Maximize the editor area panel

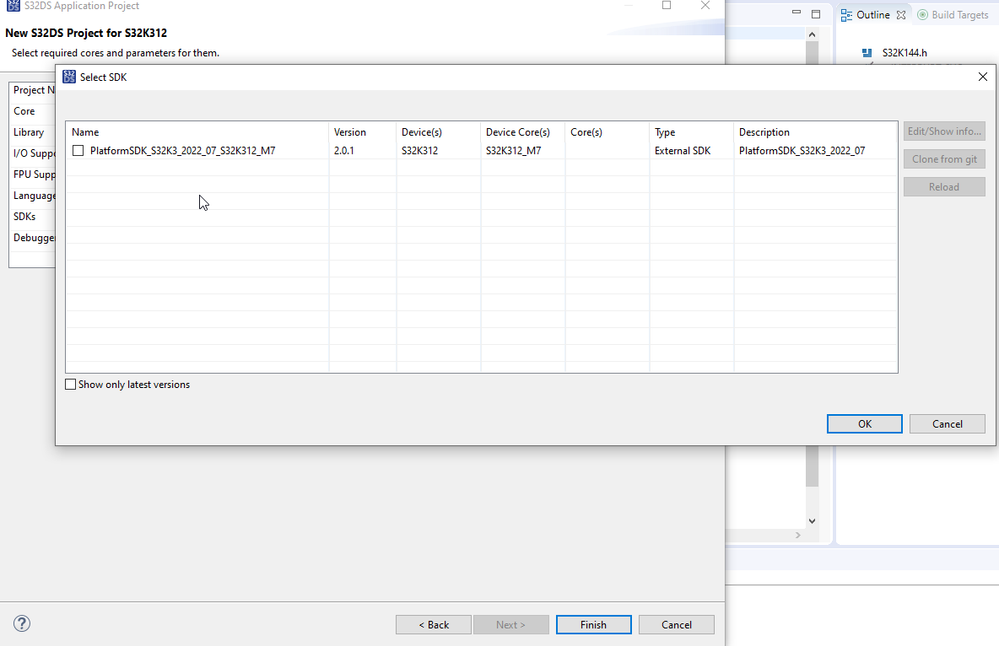[x=816, y=14]
